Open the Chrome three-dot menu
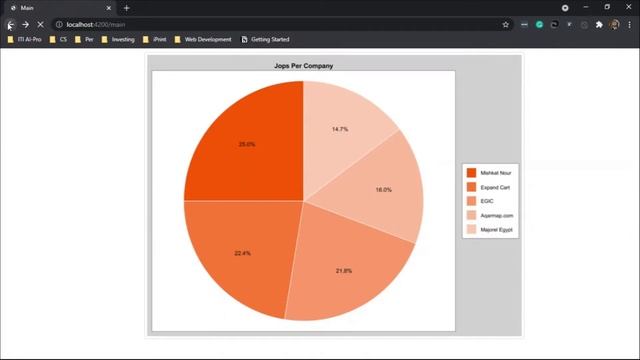 629,24
